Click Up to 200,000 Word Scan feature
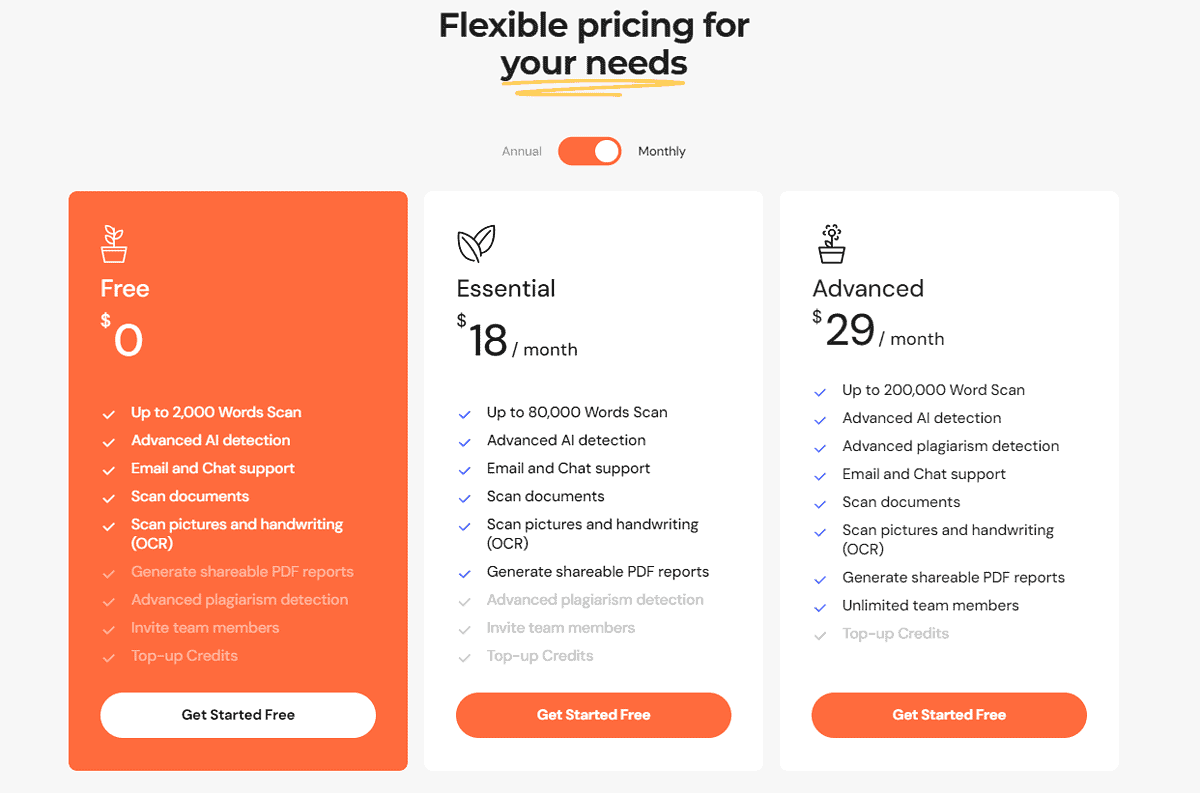Viewport: 1200px width, 793px height. pyautogui.click(x=933, y=390)
